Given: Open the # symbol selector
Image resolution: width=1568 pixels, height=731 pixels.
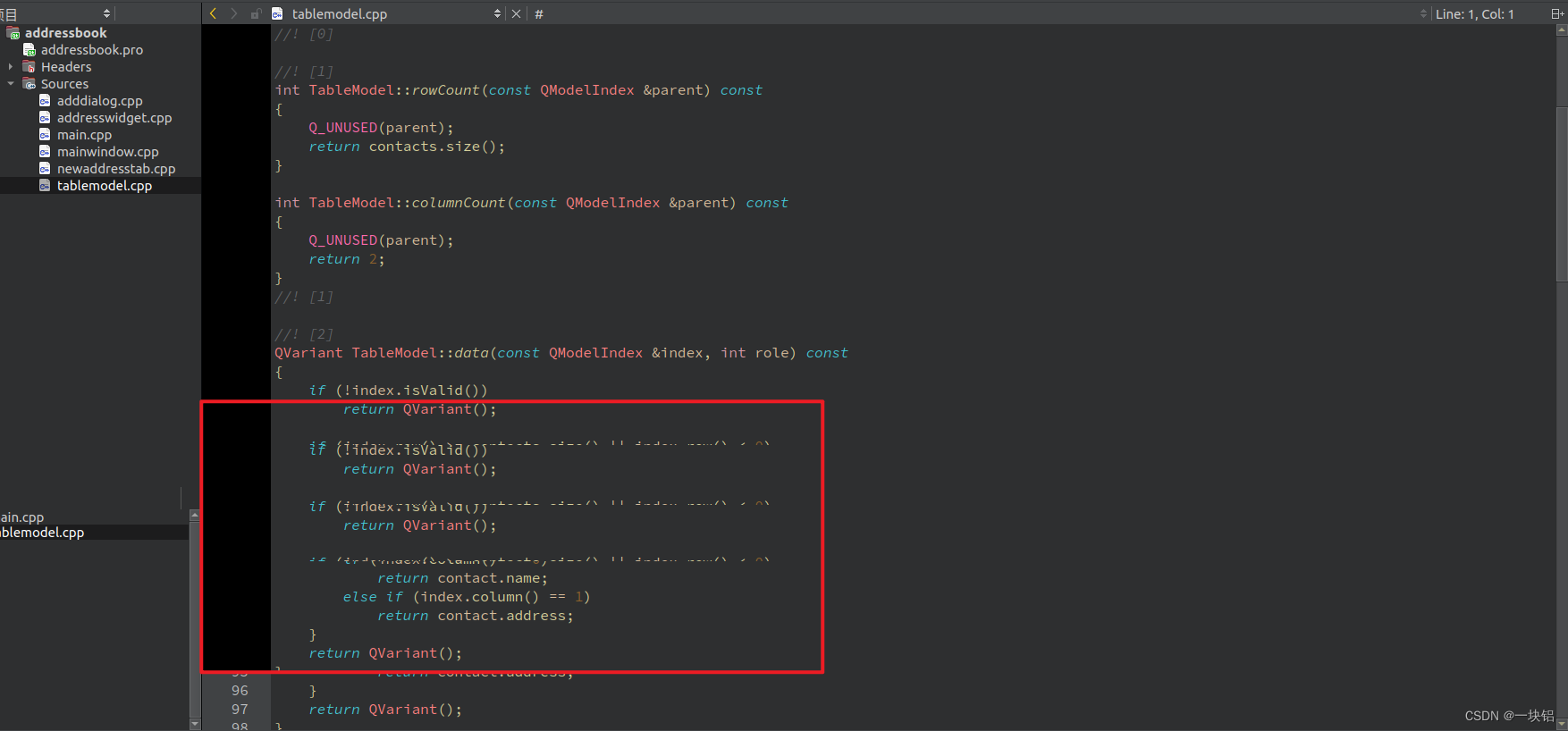Looking at the screenshot, I should [x=539, y=13].
